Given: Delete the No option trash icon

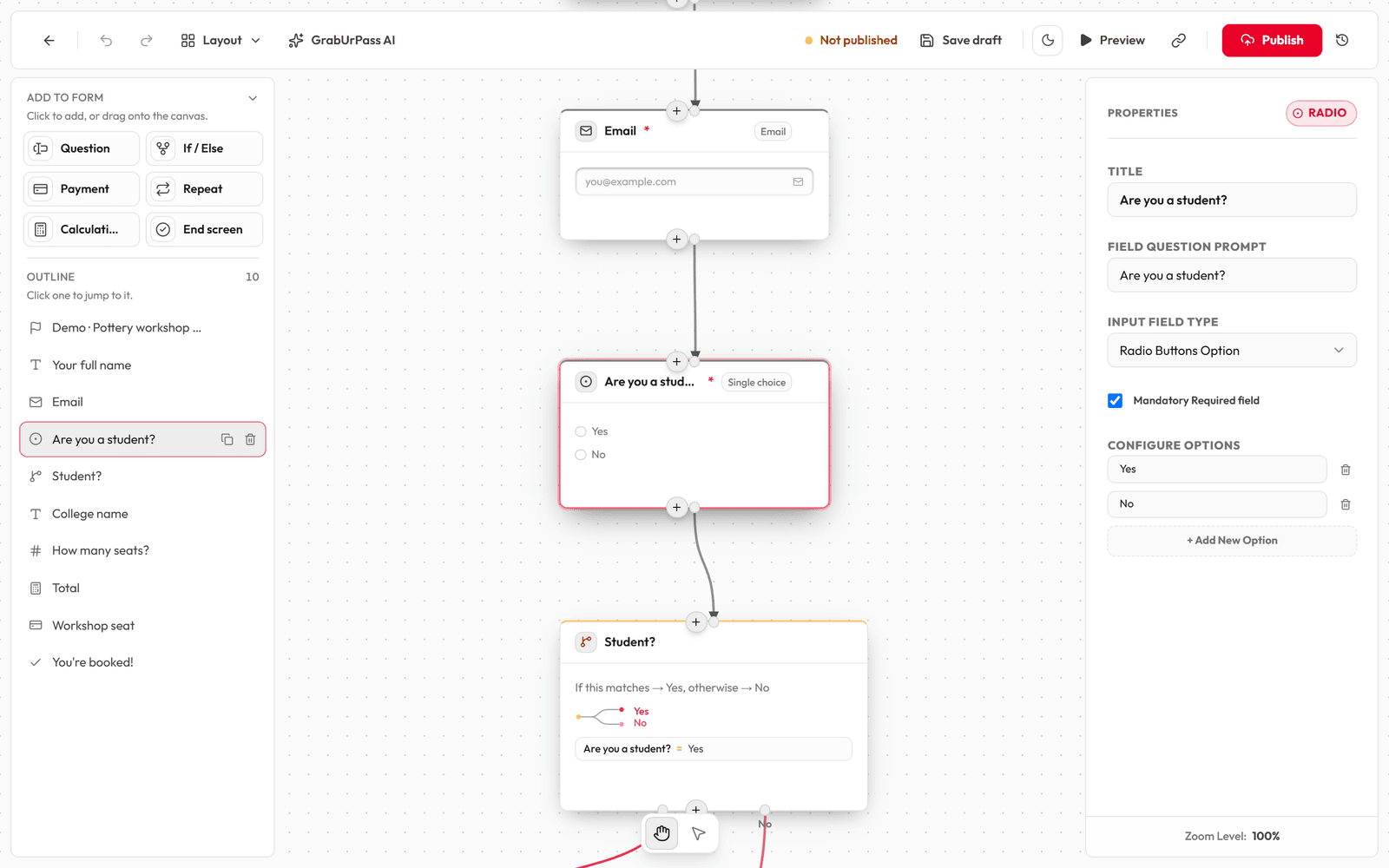Looking at the screenshot, I should (1346, 504).
